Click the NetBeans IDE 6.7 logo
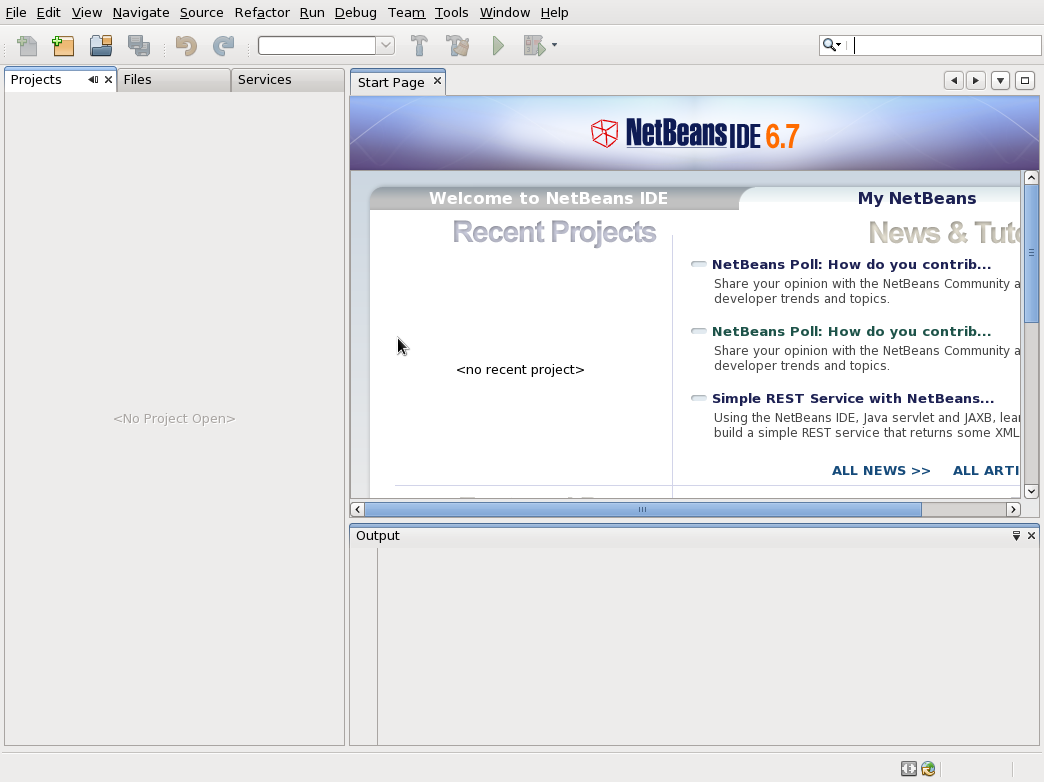The width and height of the screenshot is (1044, 782). click(x=694, y=134)
